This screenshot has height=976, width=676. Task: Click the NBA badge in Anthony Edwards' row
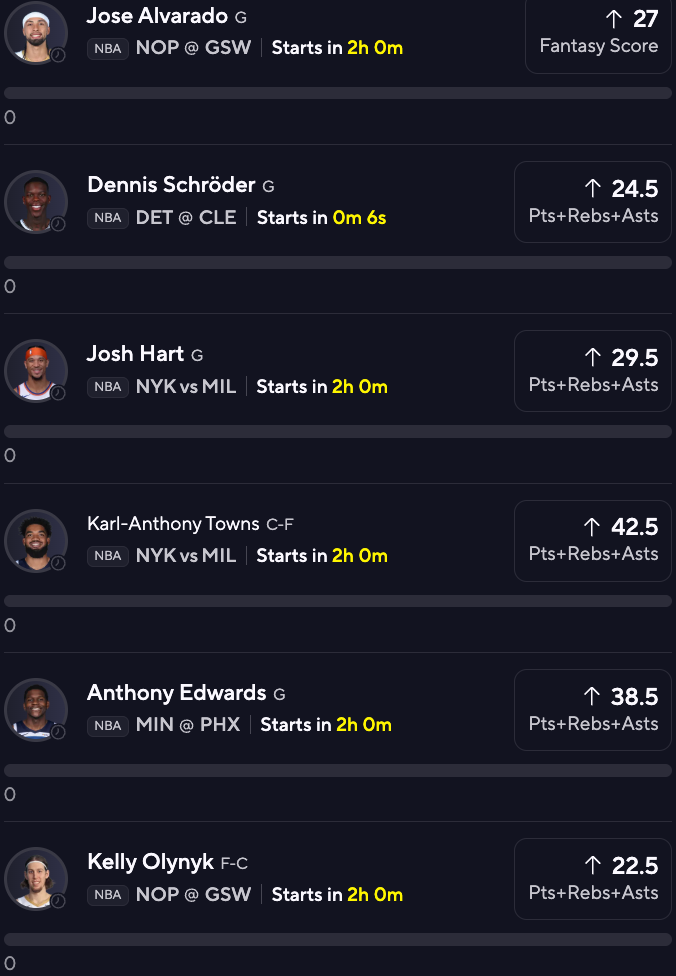108,725
